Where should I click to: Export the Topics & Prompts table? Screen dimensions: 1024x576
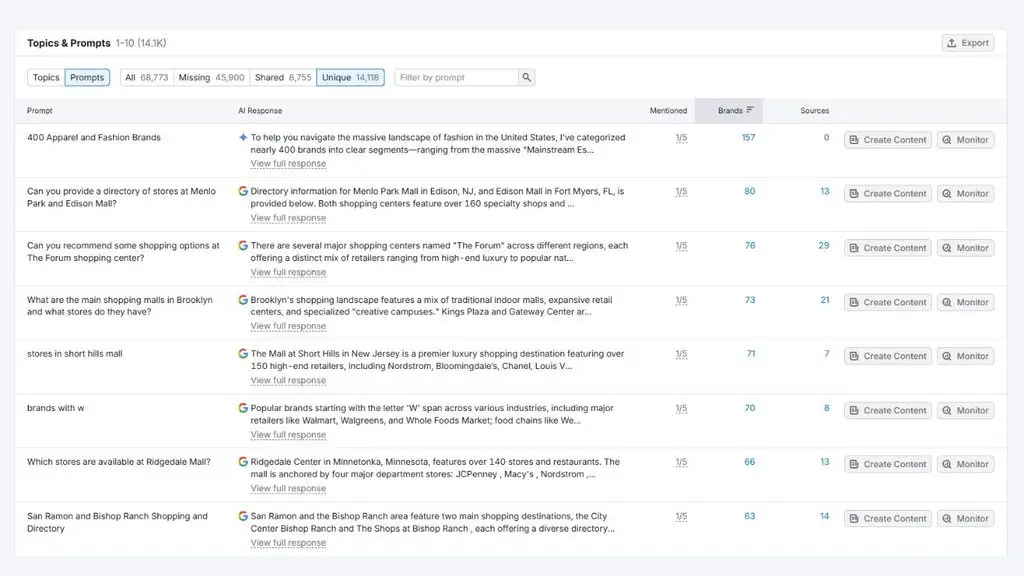tap(968, 43)
